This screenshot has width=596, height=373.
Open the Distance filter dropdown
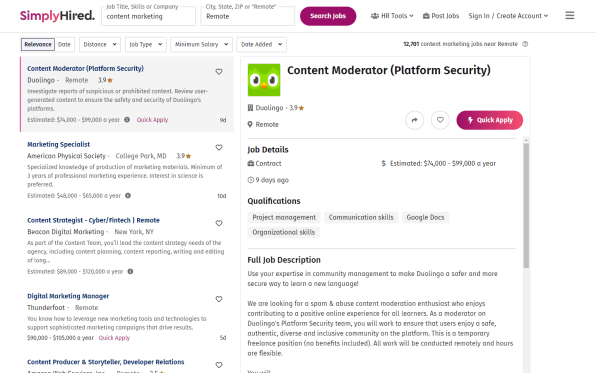coord(100,44)
